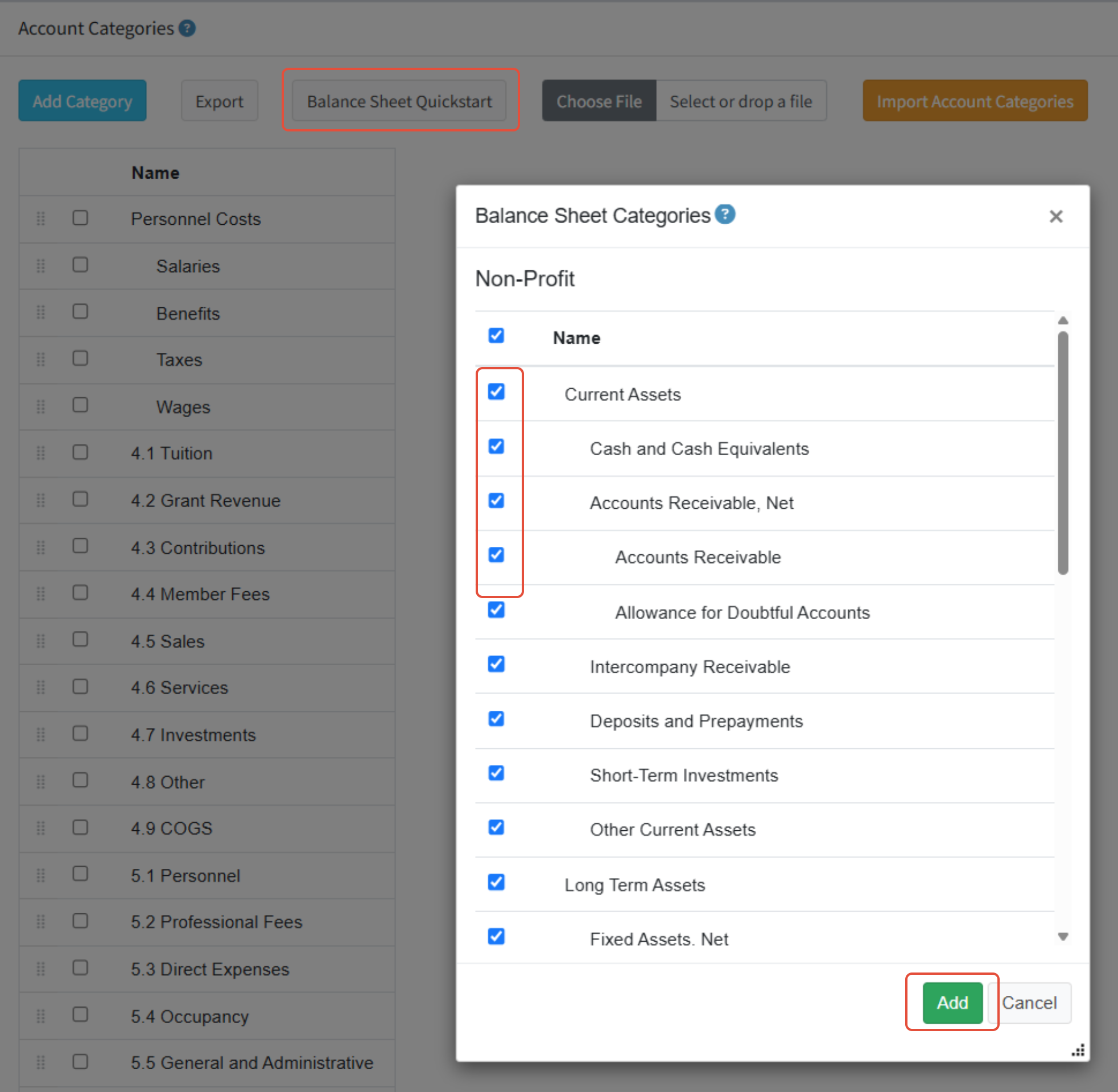Click the Choose File button
This screenshot has height=1092, width=1118.
pyautogui.click(x=599, y=101)
